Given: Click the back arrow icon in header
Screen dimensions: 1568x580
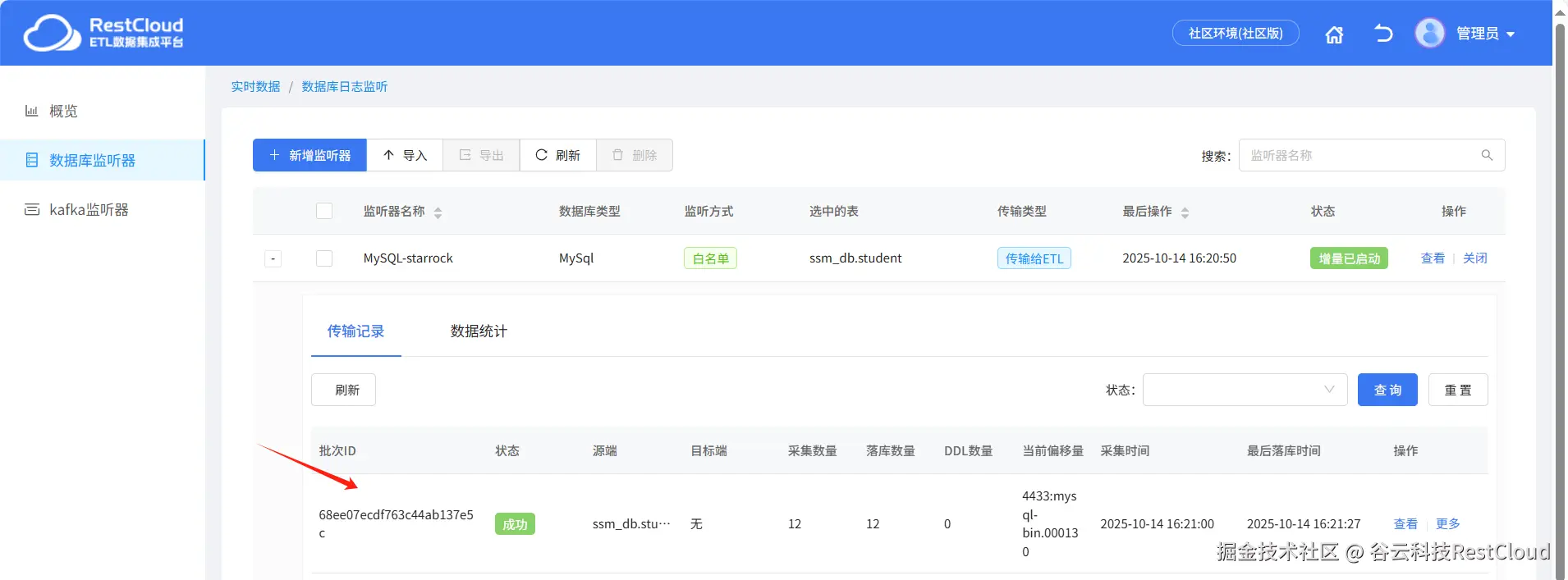Looking at the screenshot, I should click(1383, 34).
